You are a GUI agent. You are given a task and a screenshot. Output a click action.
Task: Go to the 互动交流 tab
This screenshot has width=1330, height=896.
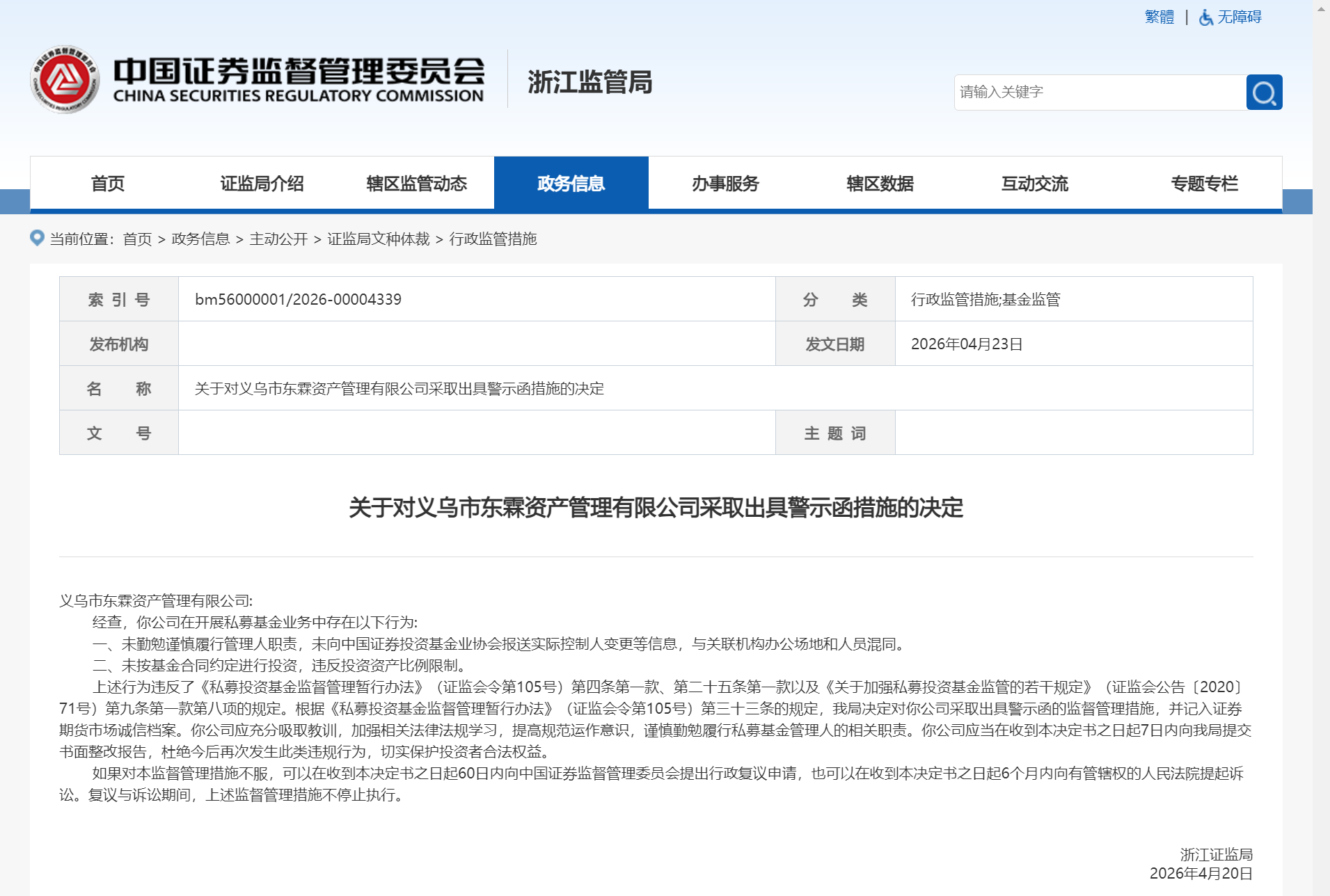point(1034,184)
